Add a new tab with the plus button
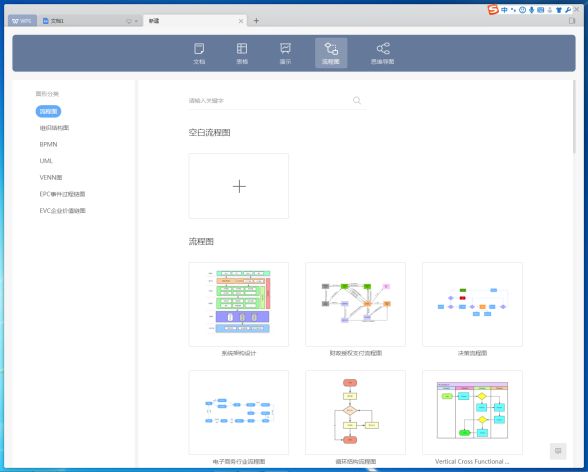Image resolution: width=588 pixels, height=472 pixels. [x=256, y=21]
